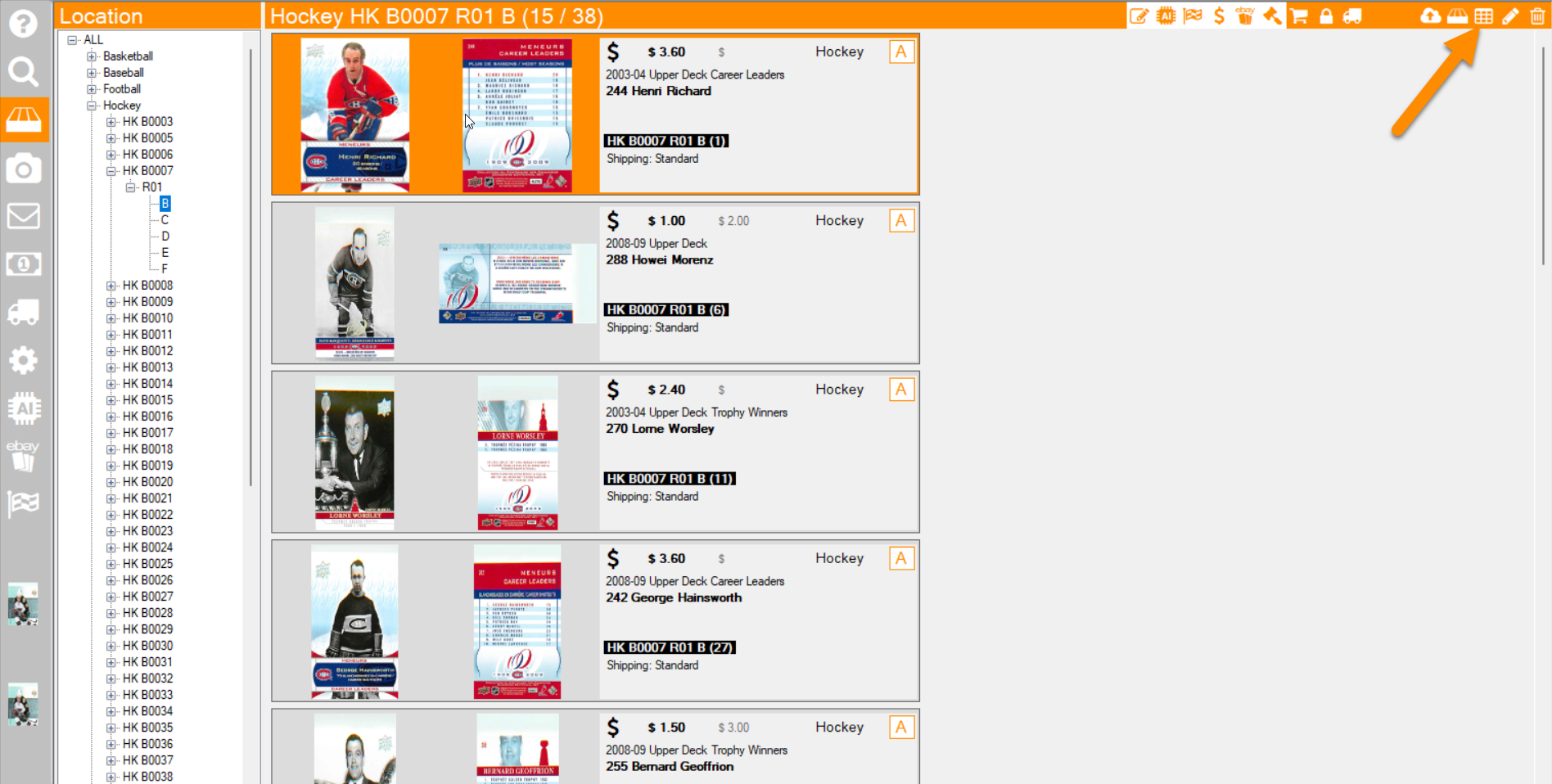Expand the Baseball tree node
The image size is (1552, 784).
coord(92,72)
